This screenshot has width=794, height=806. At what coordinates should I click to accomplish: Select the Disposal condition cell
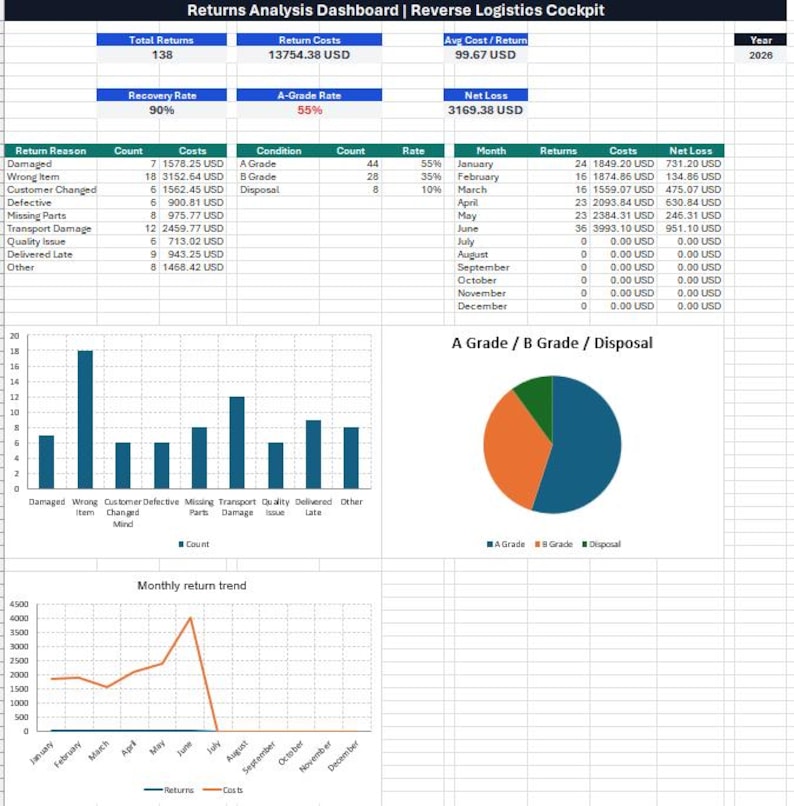(x=278, y=190)
